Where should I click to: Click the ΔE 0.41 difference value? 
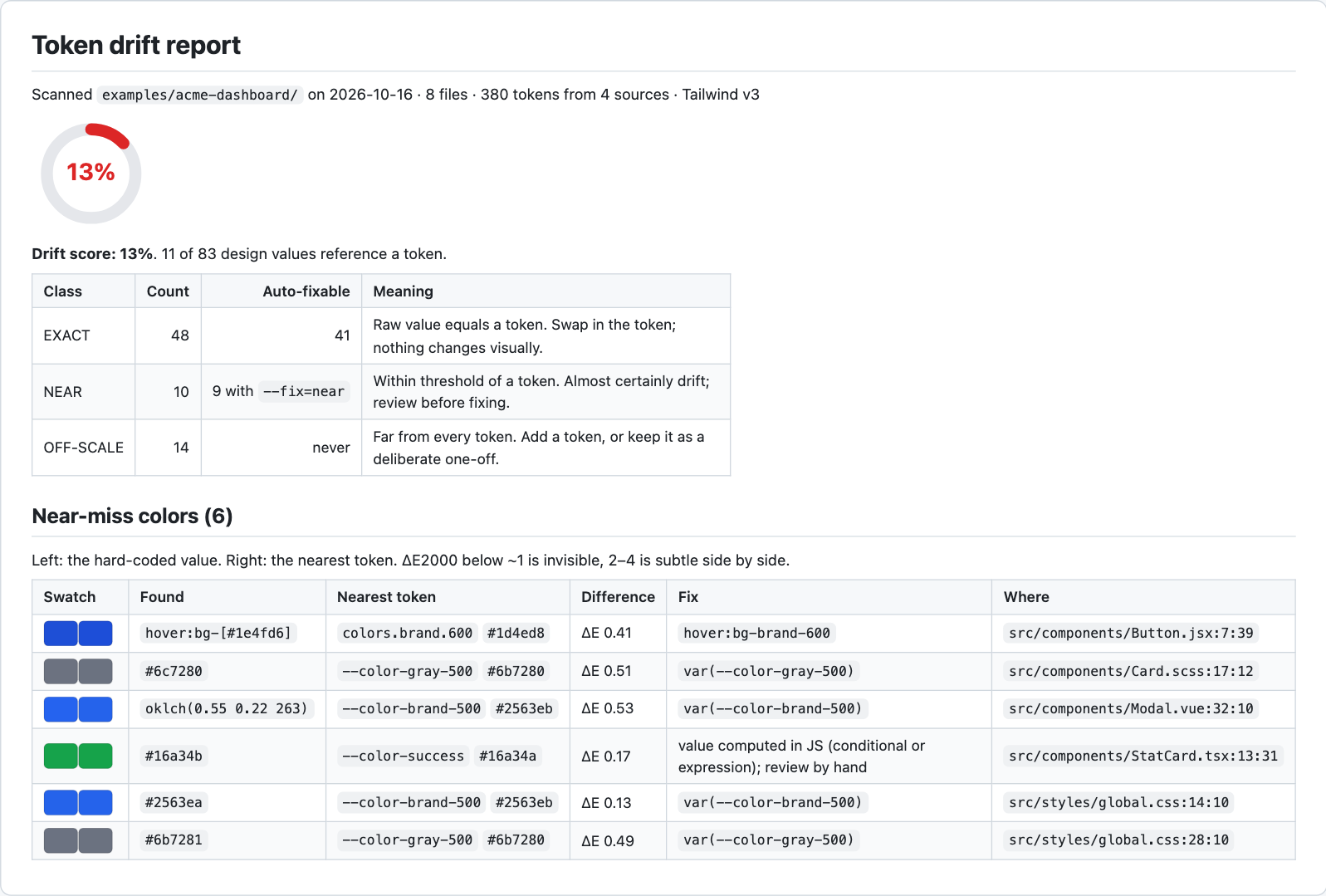pyautogui.click(x=606, y=633)
